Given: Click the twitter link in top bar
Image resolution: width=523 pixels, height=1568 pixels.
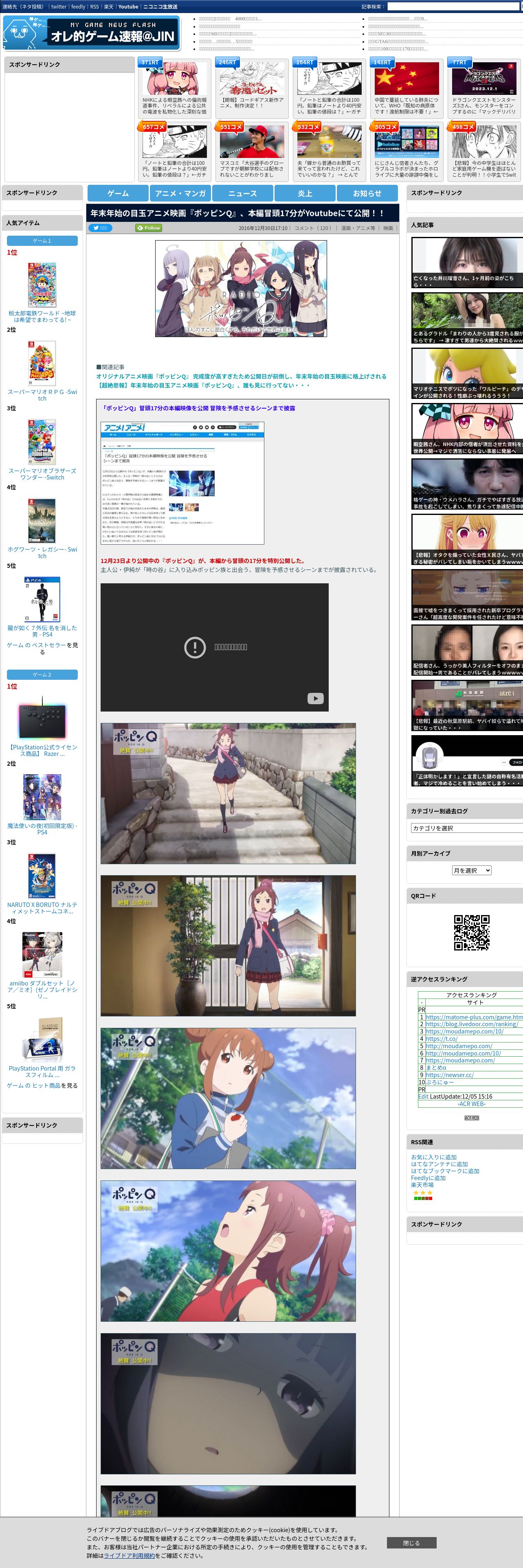Looking at the screenshot, I should [58, 7].
